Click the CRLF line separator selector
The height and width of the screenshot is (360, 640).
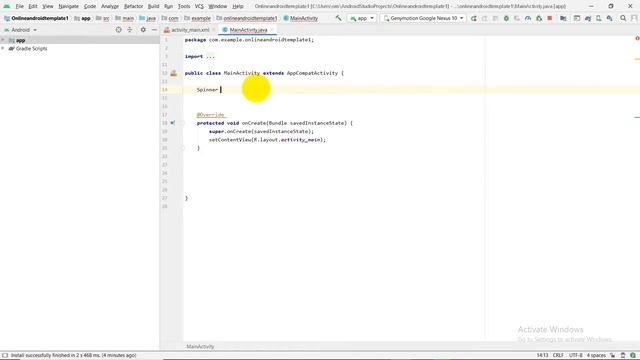pos(558,355)
